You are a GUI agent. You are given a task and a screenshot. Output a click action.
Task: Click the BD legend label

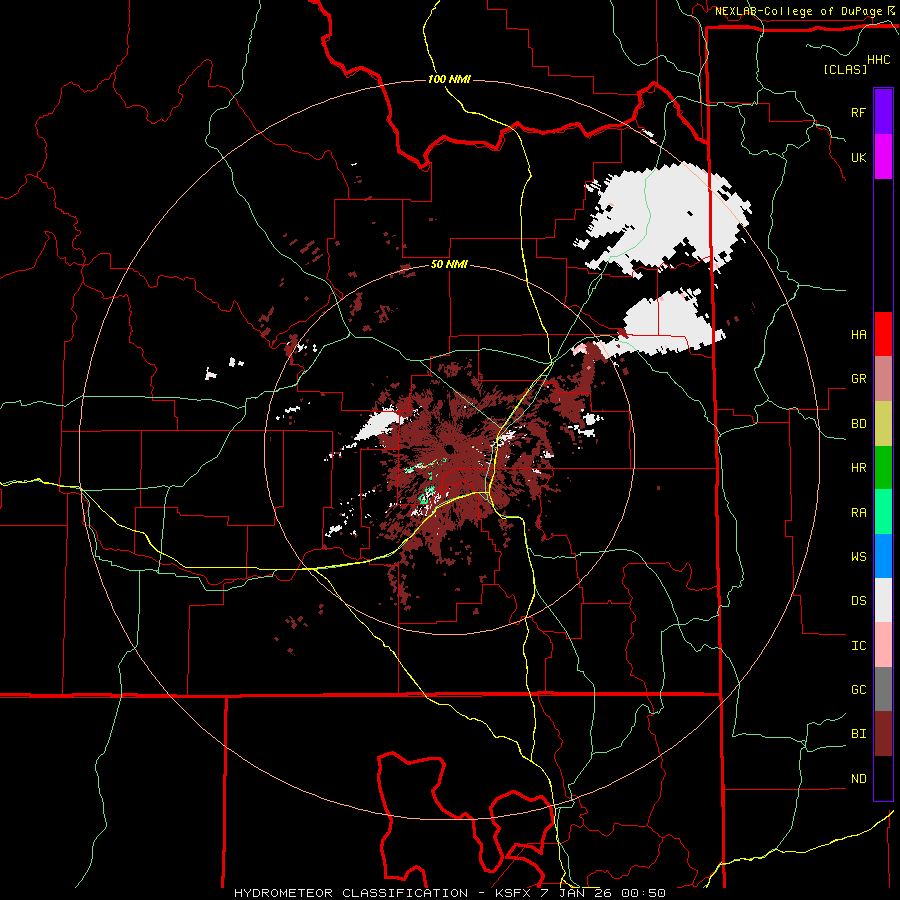(858, 424)
